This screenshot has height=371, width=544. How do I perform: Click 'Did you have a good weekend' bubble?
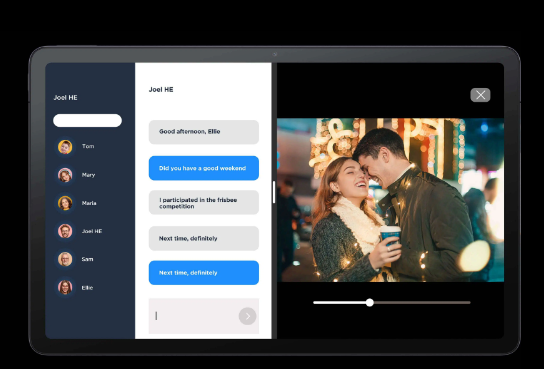point(204,168)
